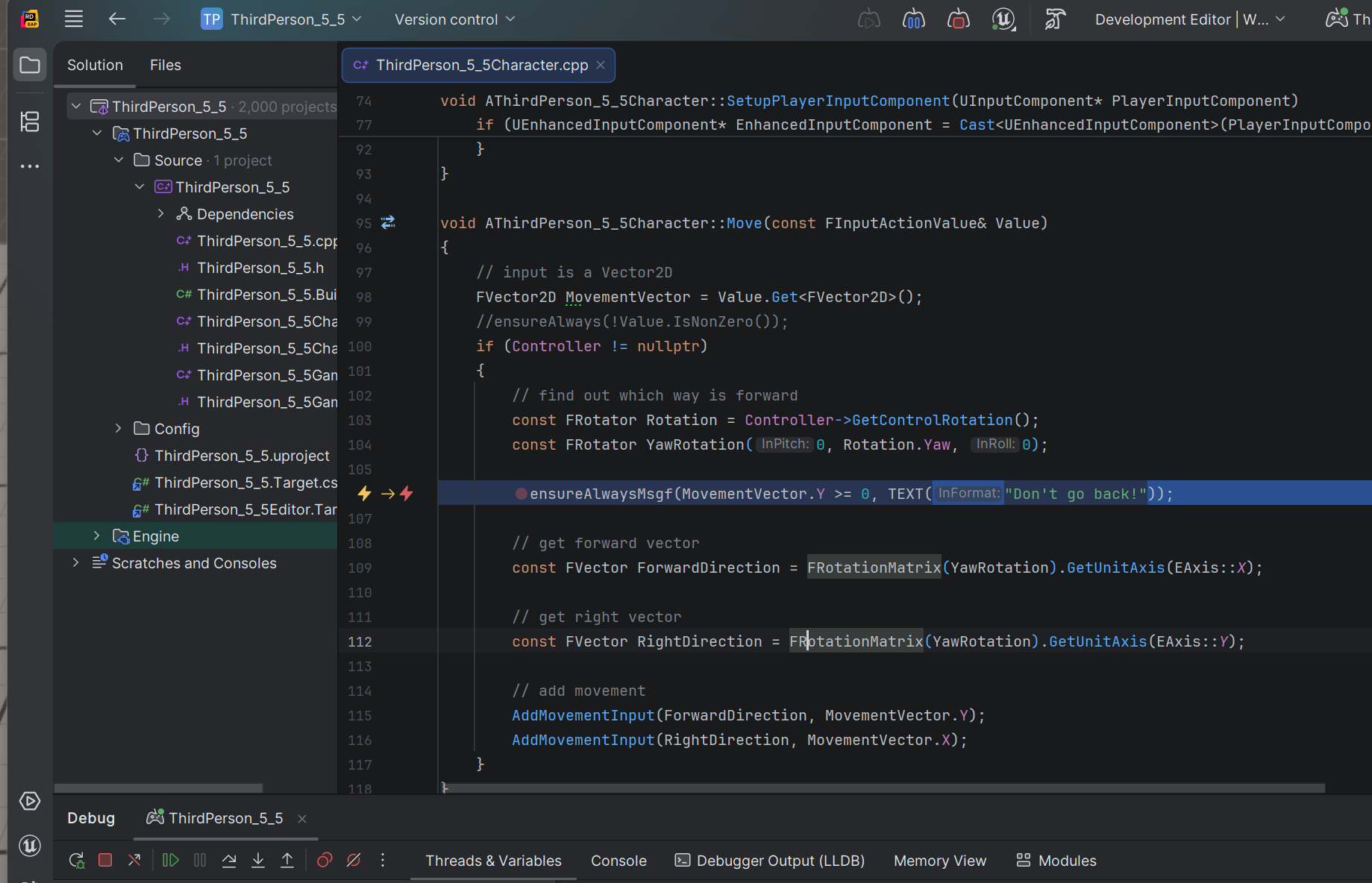The width and height of the screenshot is (1372, 883).
Task: Click the Solution panel horizontal scrollbar
Action: (158, 788)
